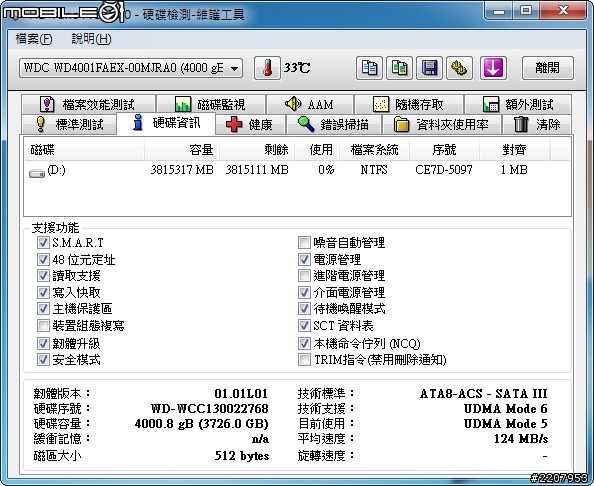Screen dimensions: 594x486
Task: Toggle the 讀取支援 checkbox
Action: click(43, 275)
